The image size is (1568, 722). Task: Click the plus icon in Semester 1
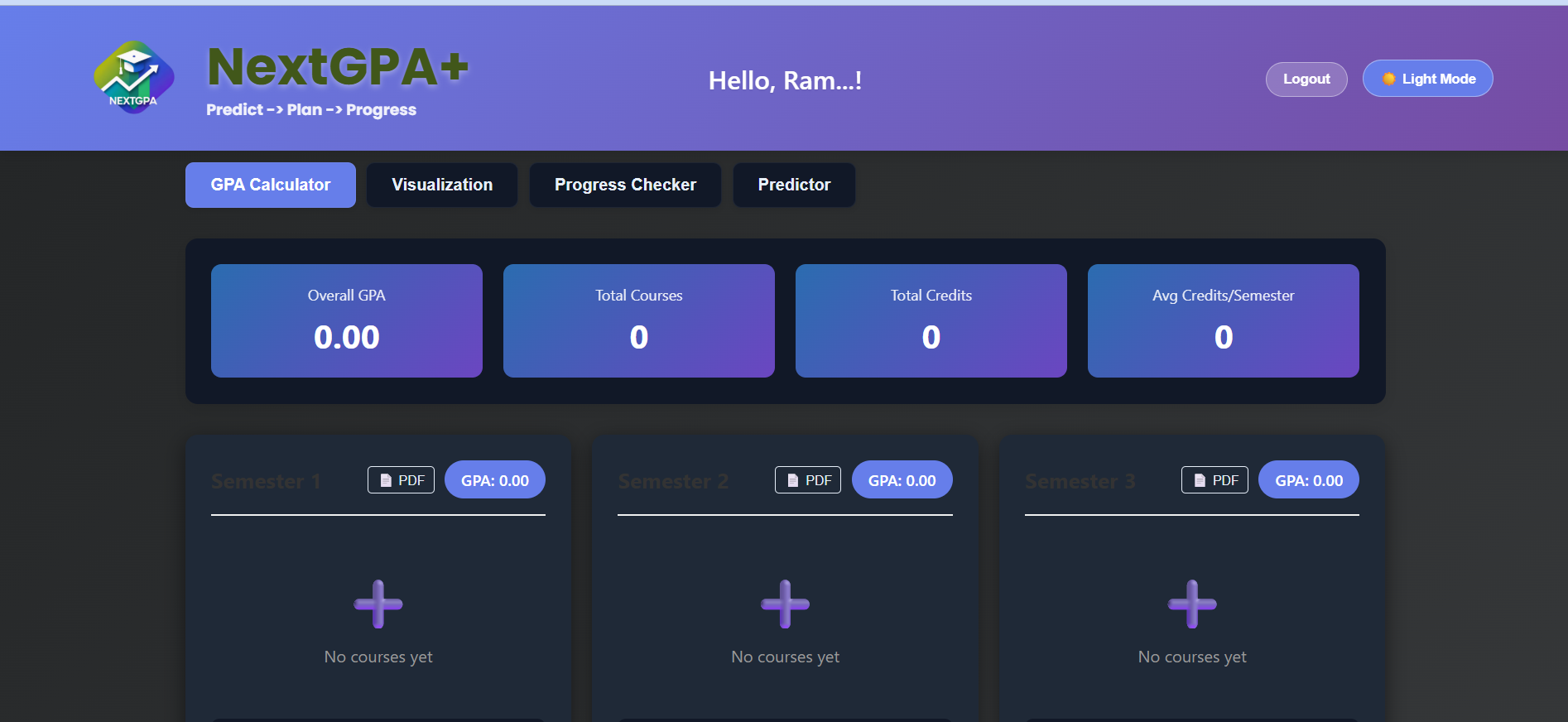[378, 604]
